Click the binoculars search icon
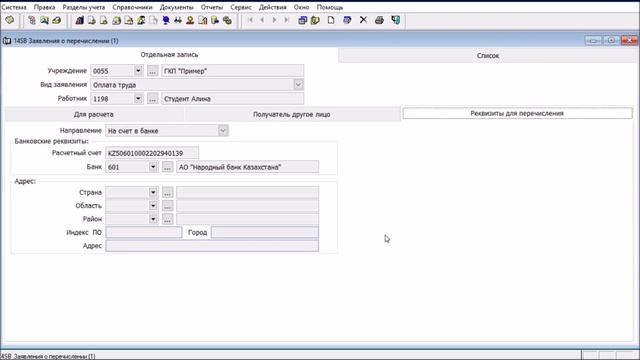The image size is (640, 360). [x=178, y=20]
